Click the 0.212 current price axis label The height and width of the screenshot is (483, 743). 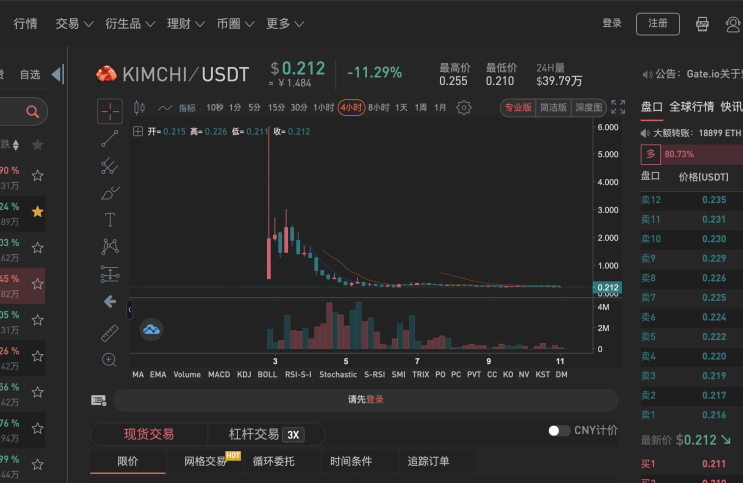(608, 287)
